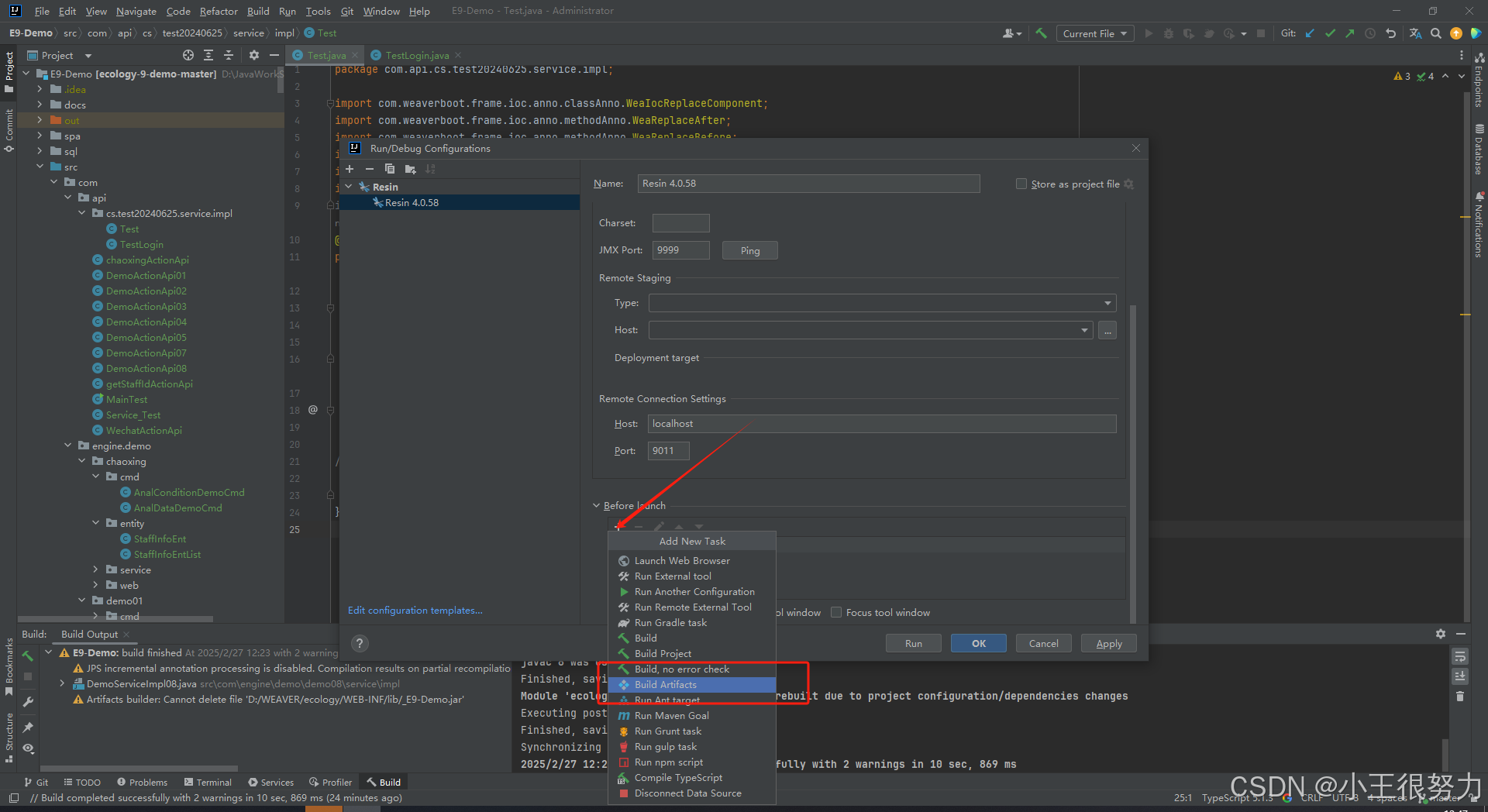Open Build tool window settings gear
1488x812 pixels.
(1440, 634)
